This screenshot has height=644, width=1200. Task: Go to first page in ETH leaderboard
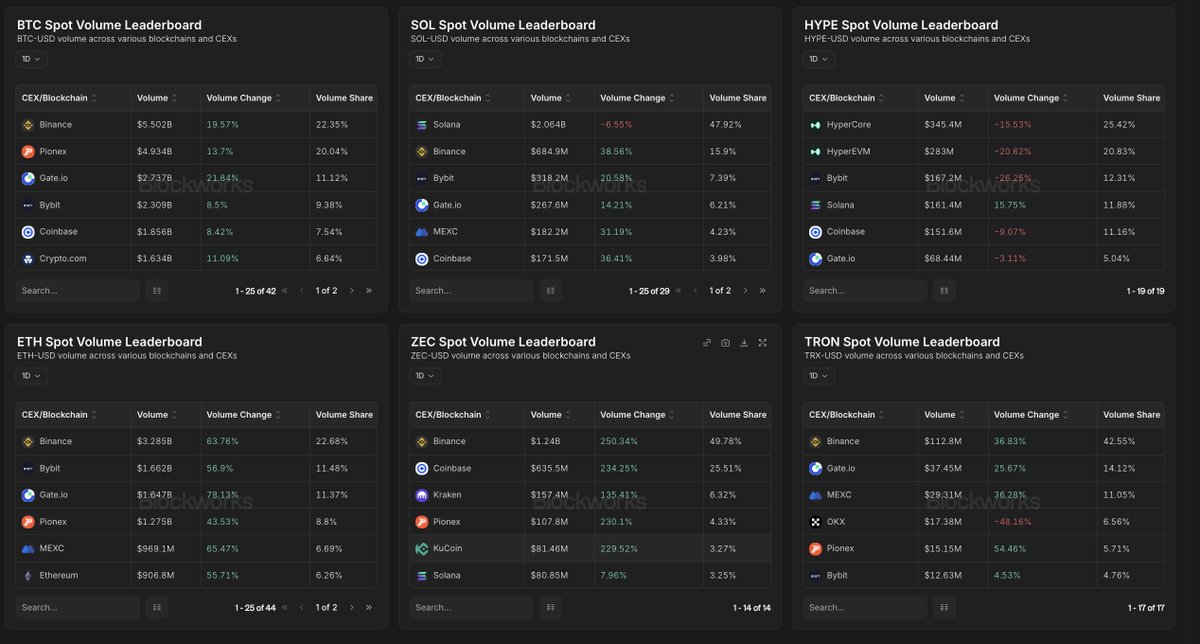click(x=285, y=607)
